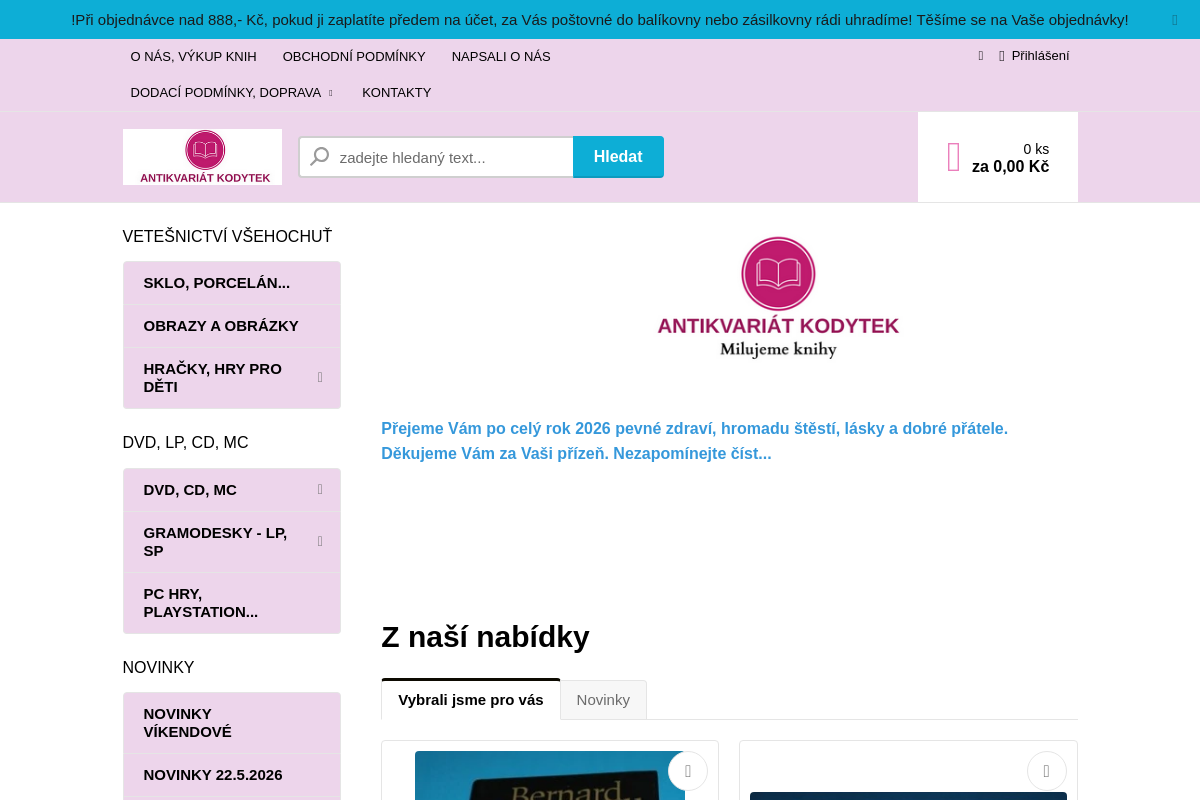1200x800 pixels.
Task: Select the 'Vybrali jsme pro vás' tab
Action: coord(471,700)
